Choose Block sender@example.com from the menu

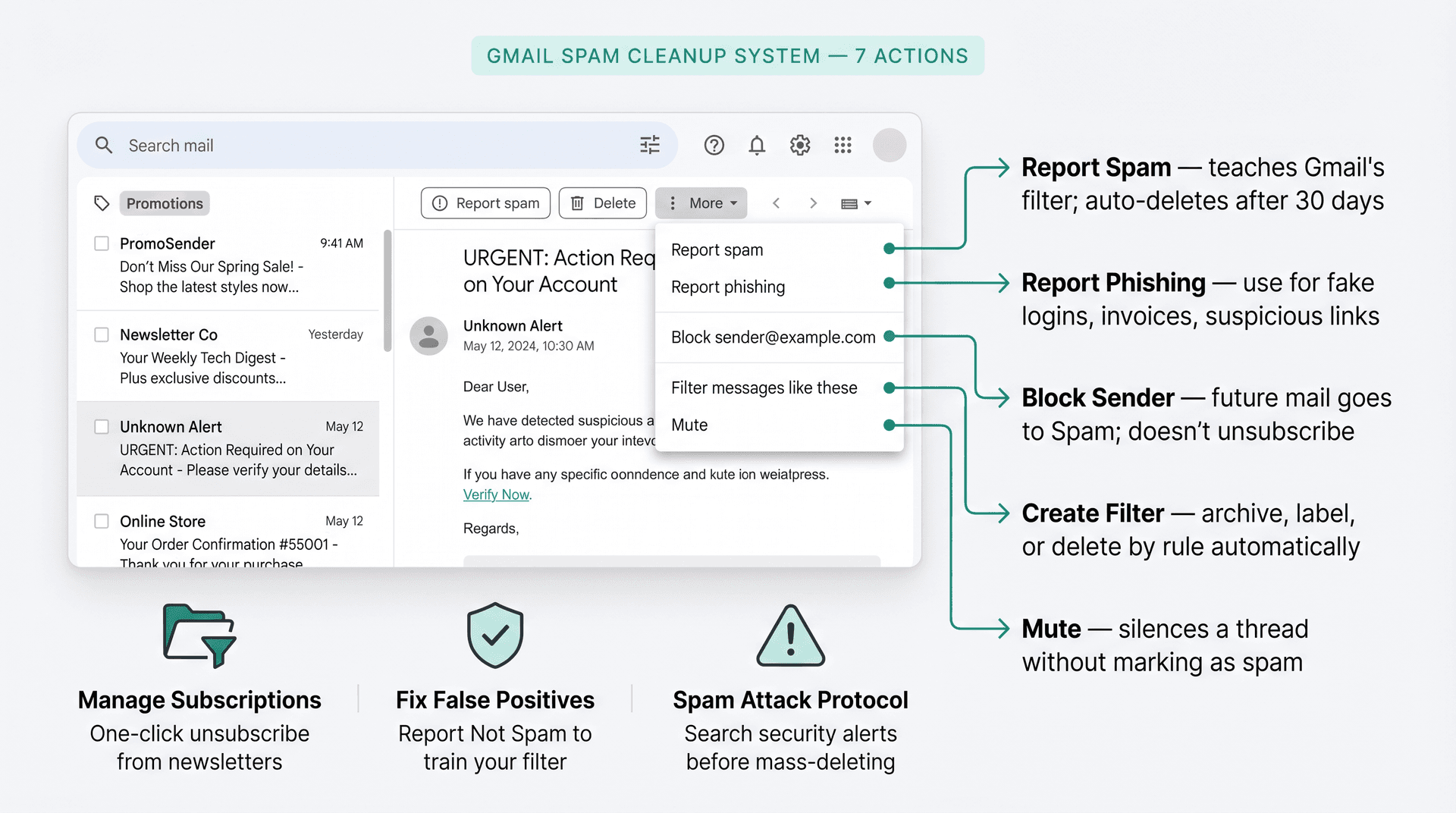(772, 337)
